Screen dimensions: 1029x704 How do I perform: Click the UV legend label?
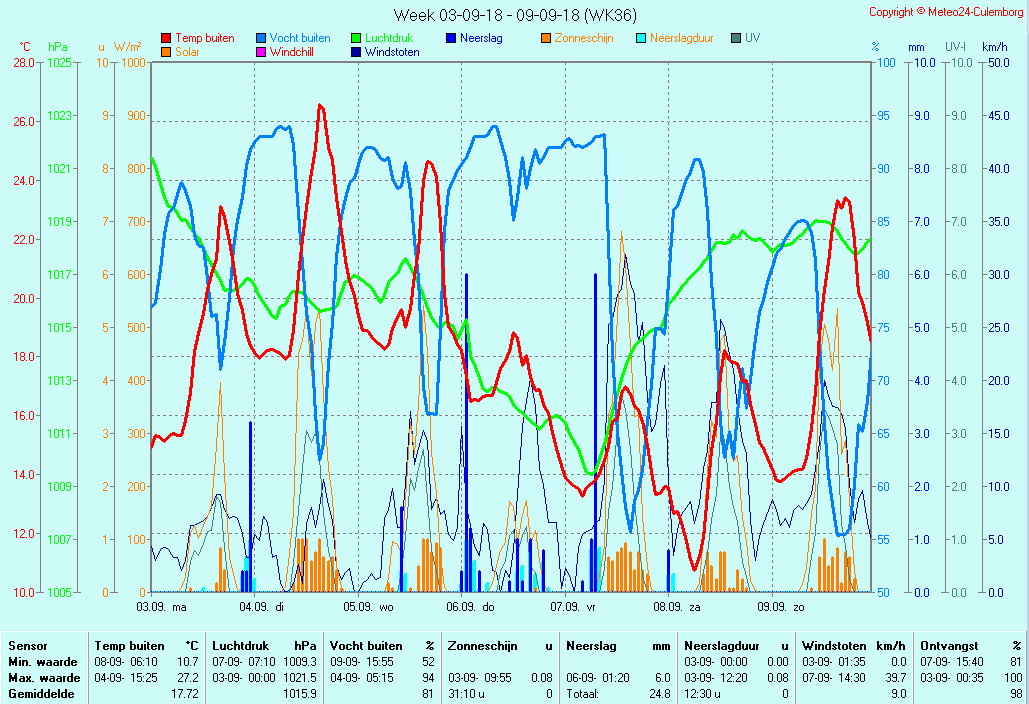[x=752, y=38]
